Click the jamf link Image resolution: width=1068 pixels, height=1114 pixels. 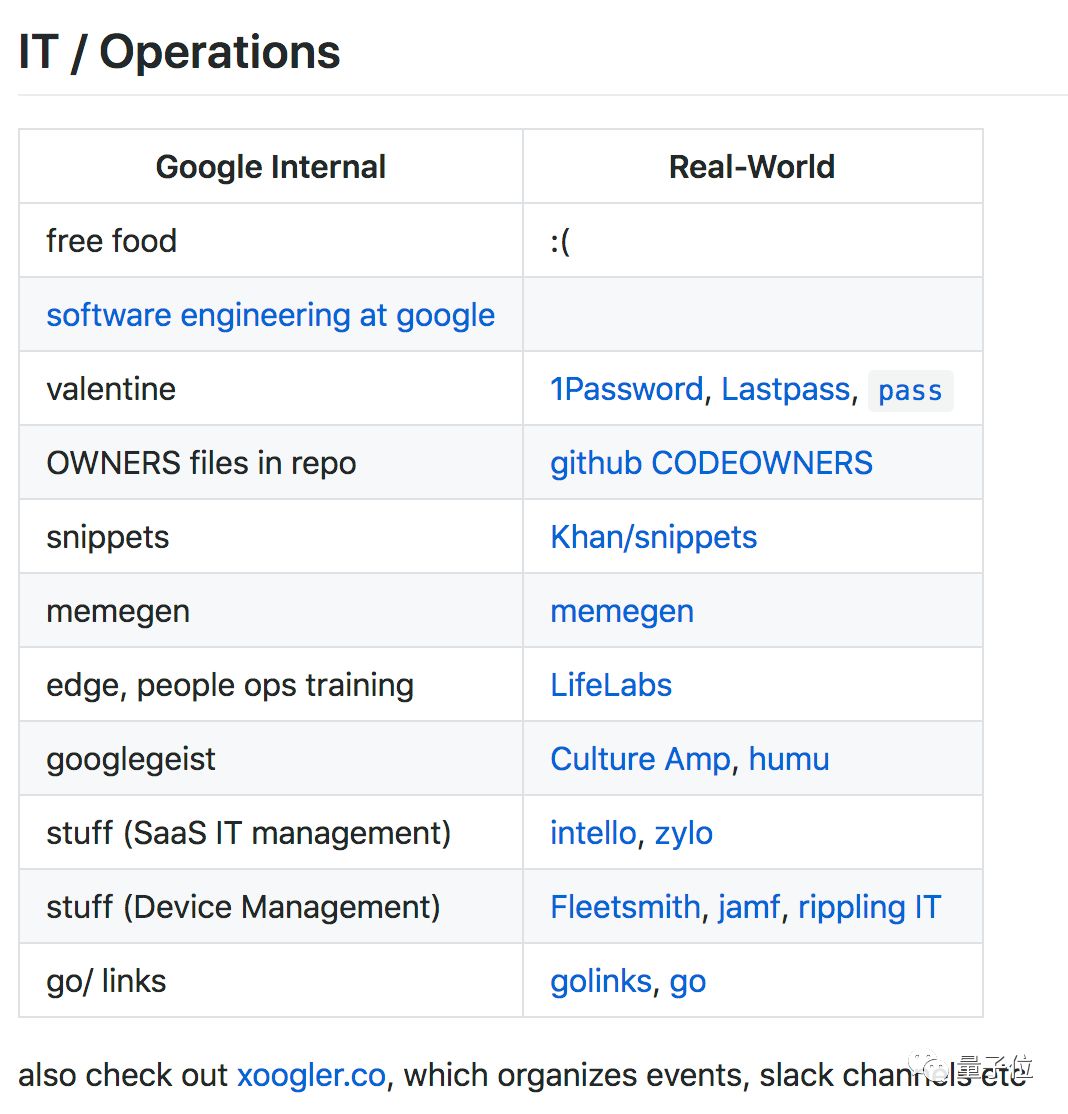[x=750, y=908]
